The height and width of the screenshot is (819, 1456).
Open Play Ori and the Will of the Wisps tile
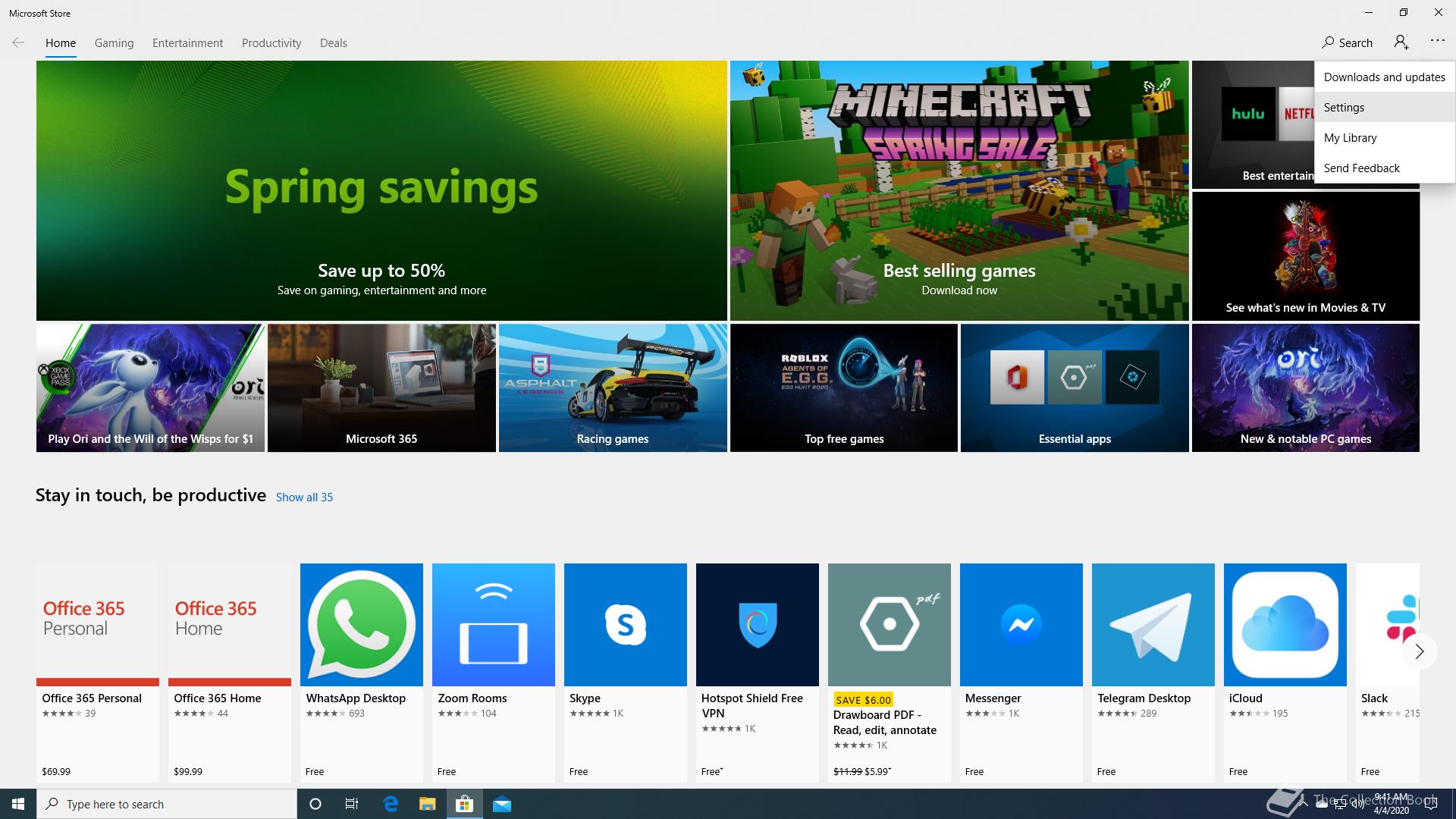[x=150, y=388]
